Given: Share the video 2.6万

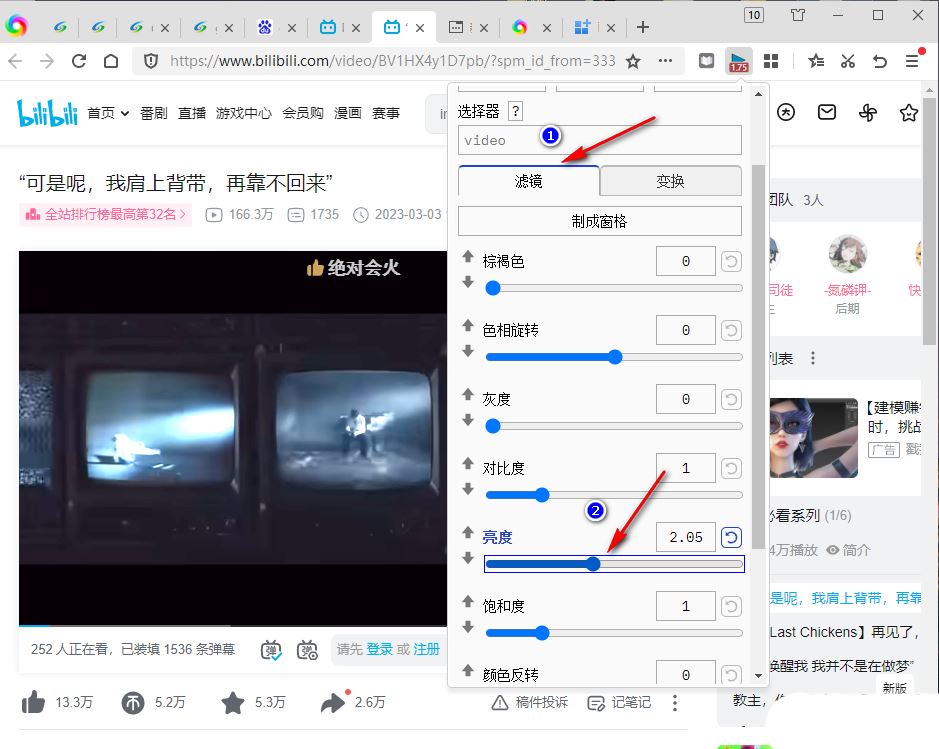Looking at the screenshot, I should coord(333,702).
